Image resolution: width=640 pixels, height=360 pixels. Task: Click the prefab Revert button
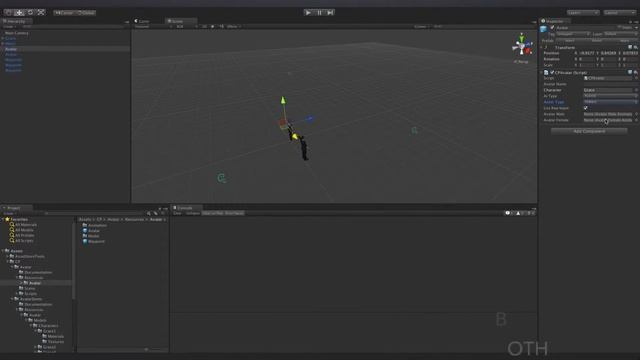(x=597, y=41)
